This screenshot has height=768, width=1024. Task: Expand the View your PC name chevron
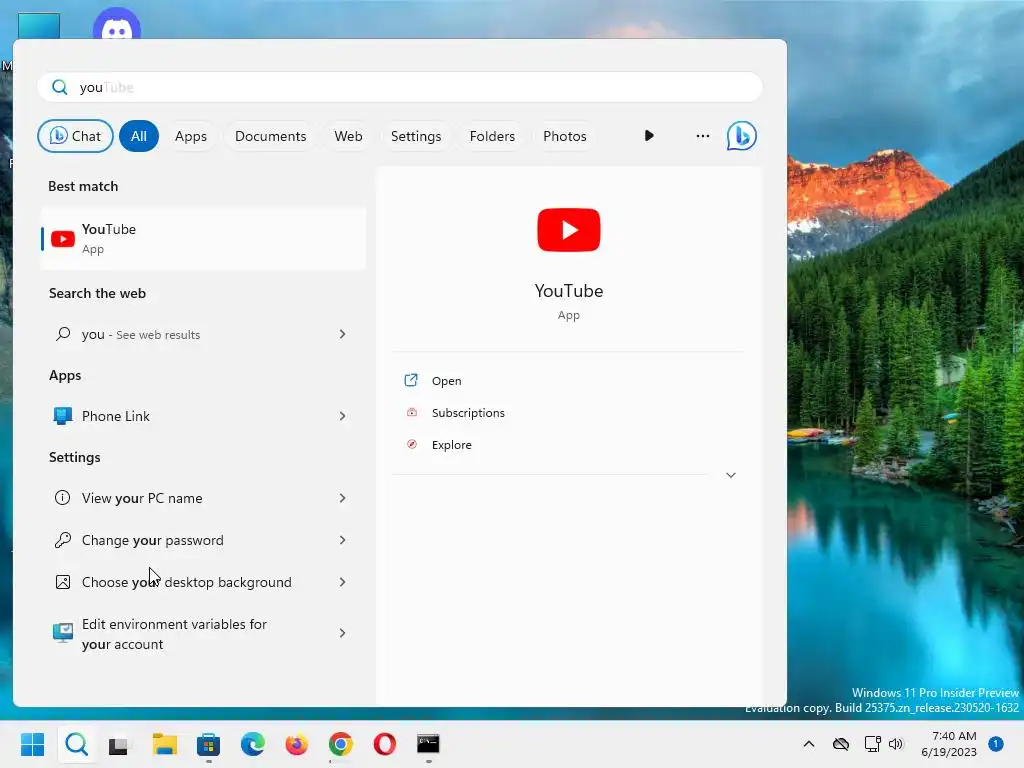342,498
